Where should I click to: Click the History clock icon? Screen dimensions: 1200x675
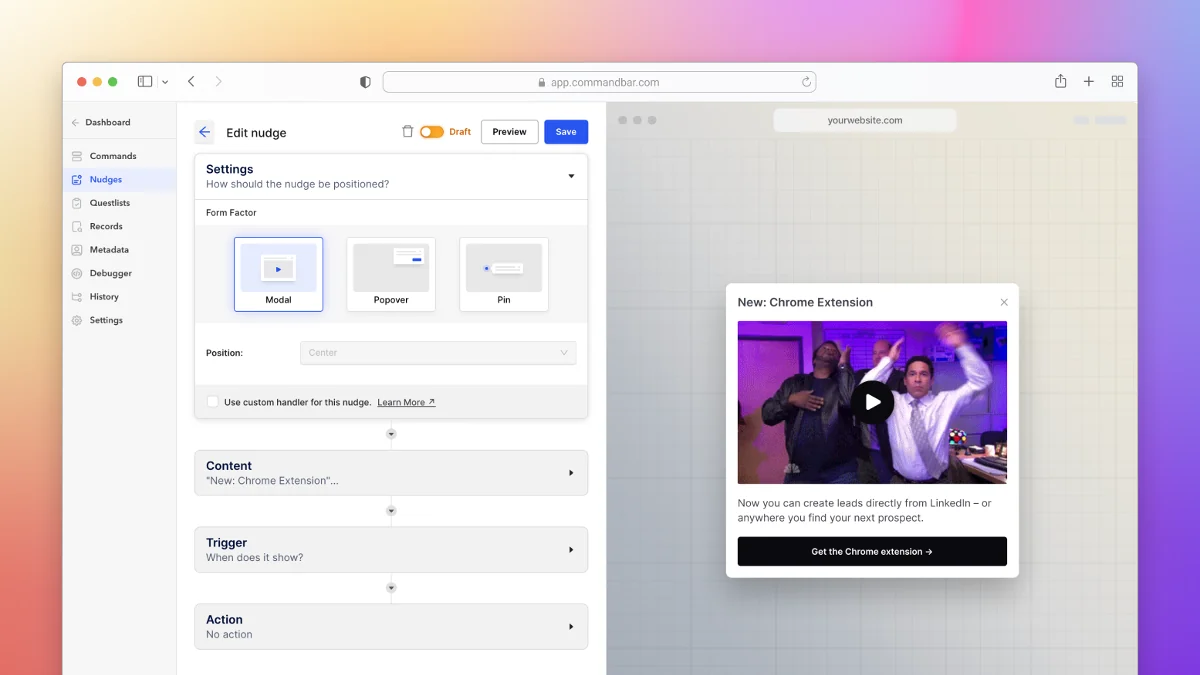point(77,297)
